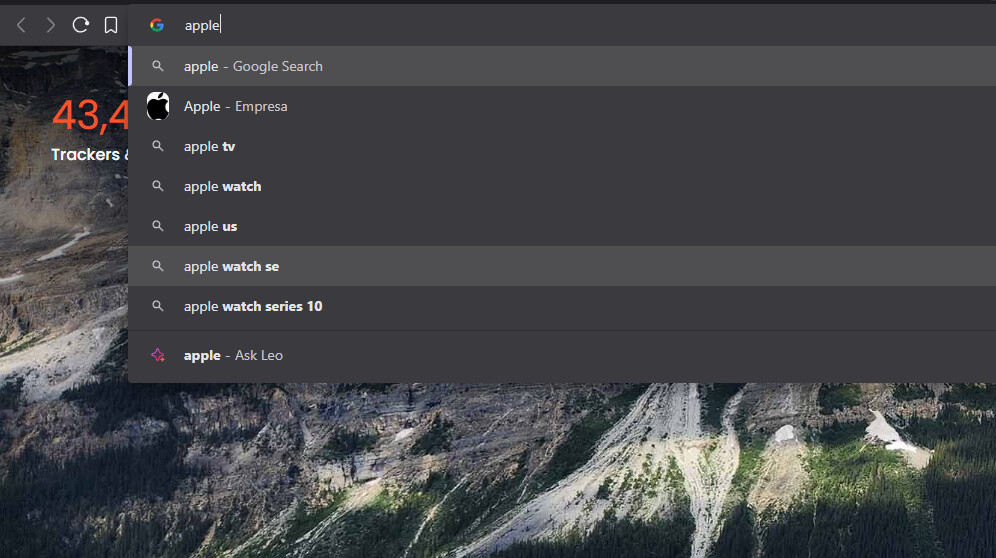This screenshot has height=558, width=996.
Task: Click the Trackers blocked counter number
Action: 90,116
